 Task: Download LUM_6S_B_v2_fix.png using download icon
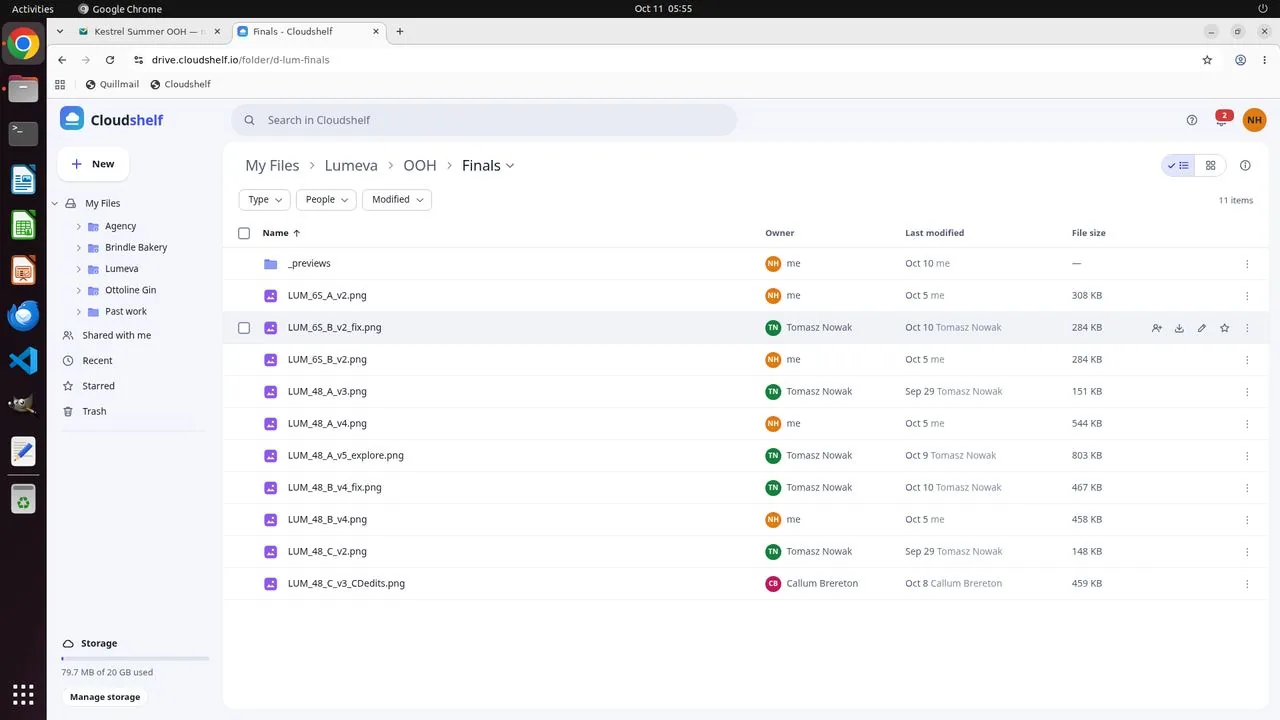coord(1179,328)
